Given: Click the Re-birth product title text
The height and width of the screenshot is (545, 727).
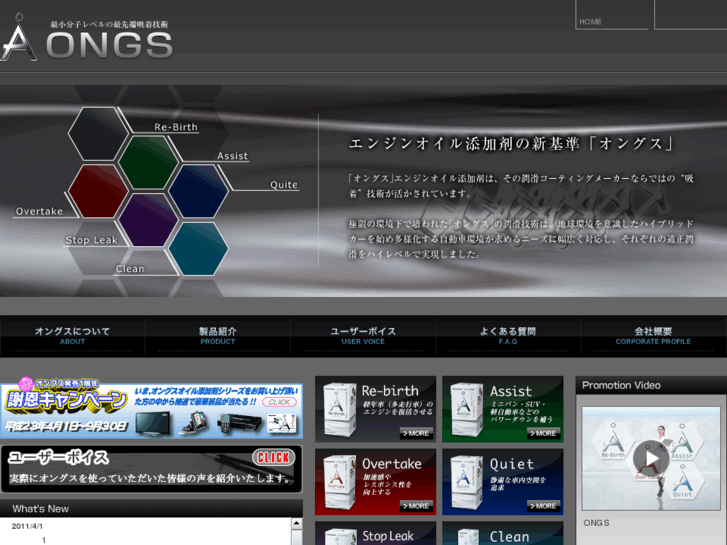Looking at the screenshot, I should tap(390, 391).
